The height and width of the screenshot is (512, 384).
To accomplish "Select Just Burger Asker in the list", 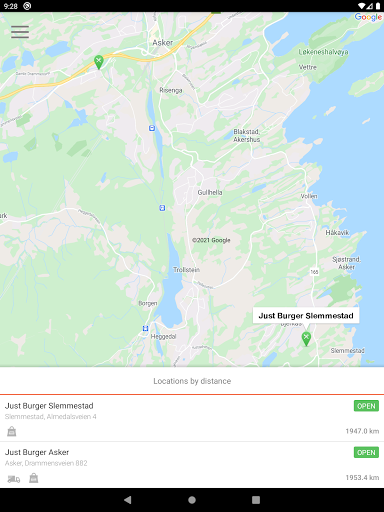I will tap(192, 465).
